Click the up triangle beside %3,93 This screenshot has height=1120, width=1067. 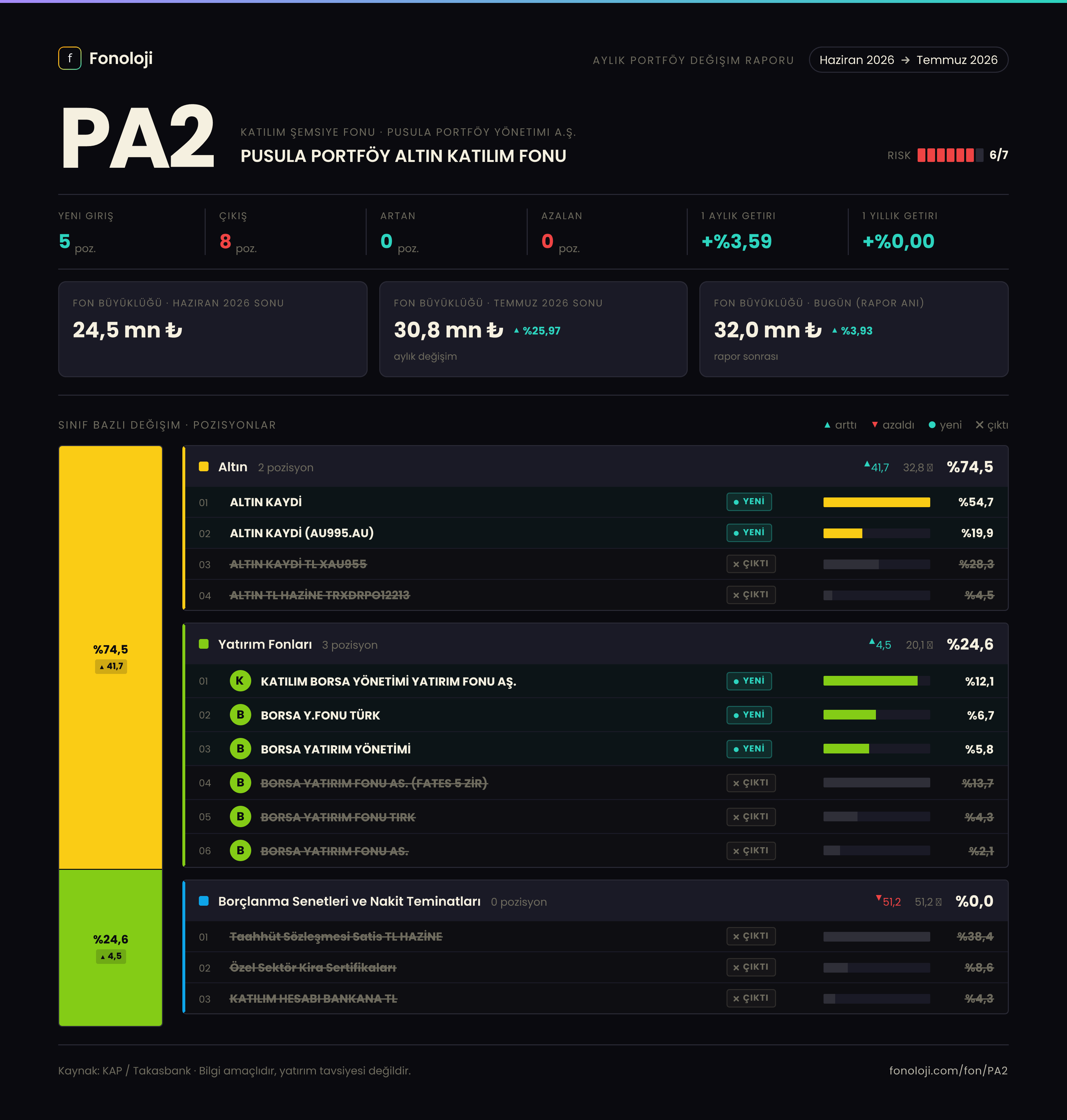(835, 330)
